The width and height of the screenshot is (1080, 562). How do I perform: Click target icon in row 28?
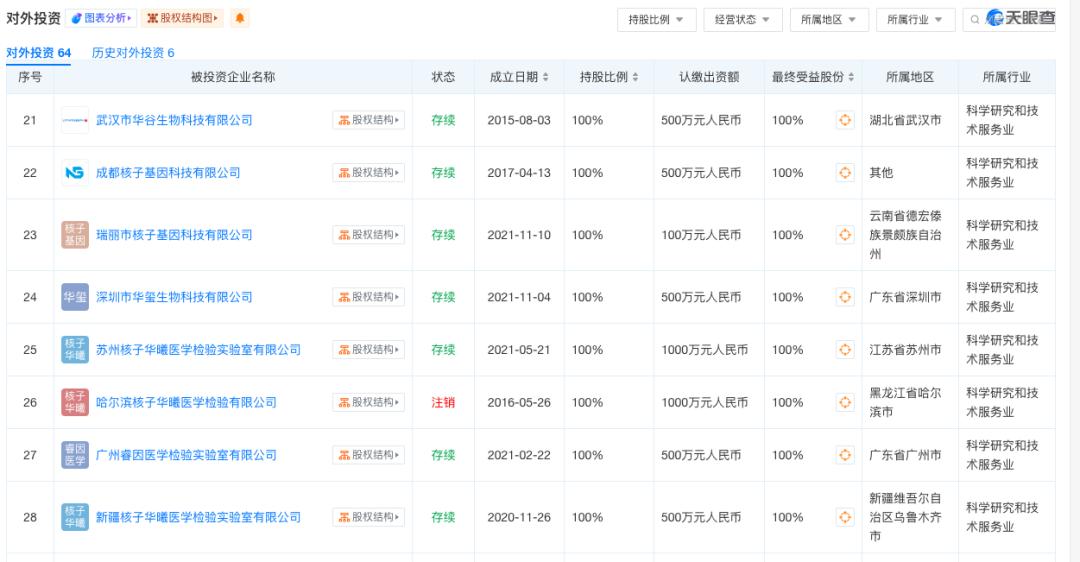[x=845, y=517]
